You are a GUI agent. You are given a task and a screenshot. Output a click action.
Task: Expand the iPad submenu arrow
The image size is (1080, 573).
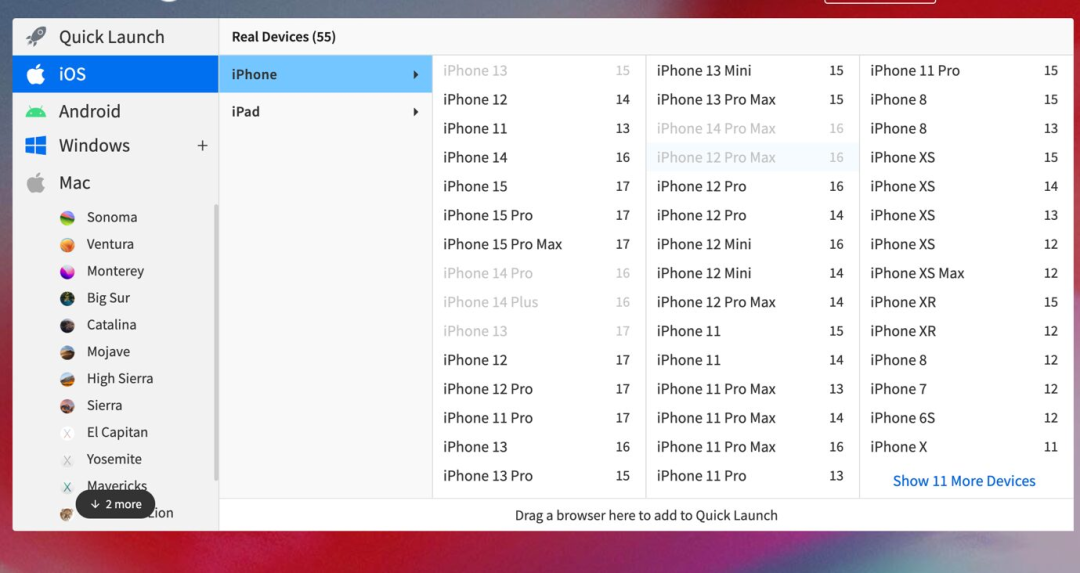coord(415,112)
